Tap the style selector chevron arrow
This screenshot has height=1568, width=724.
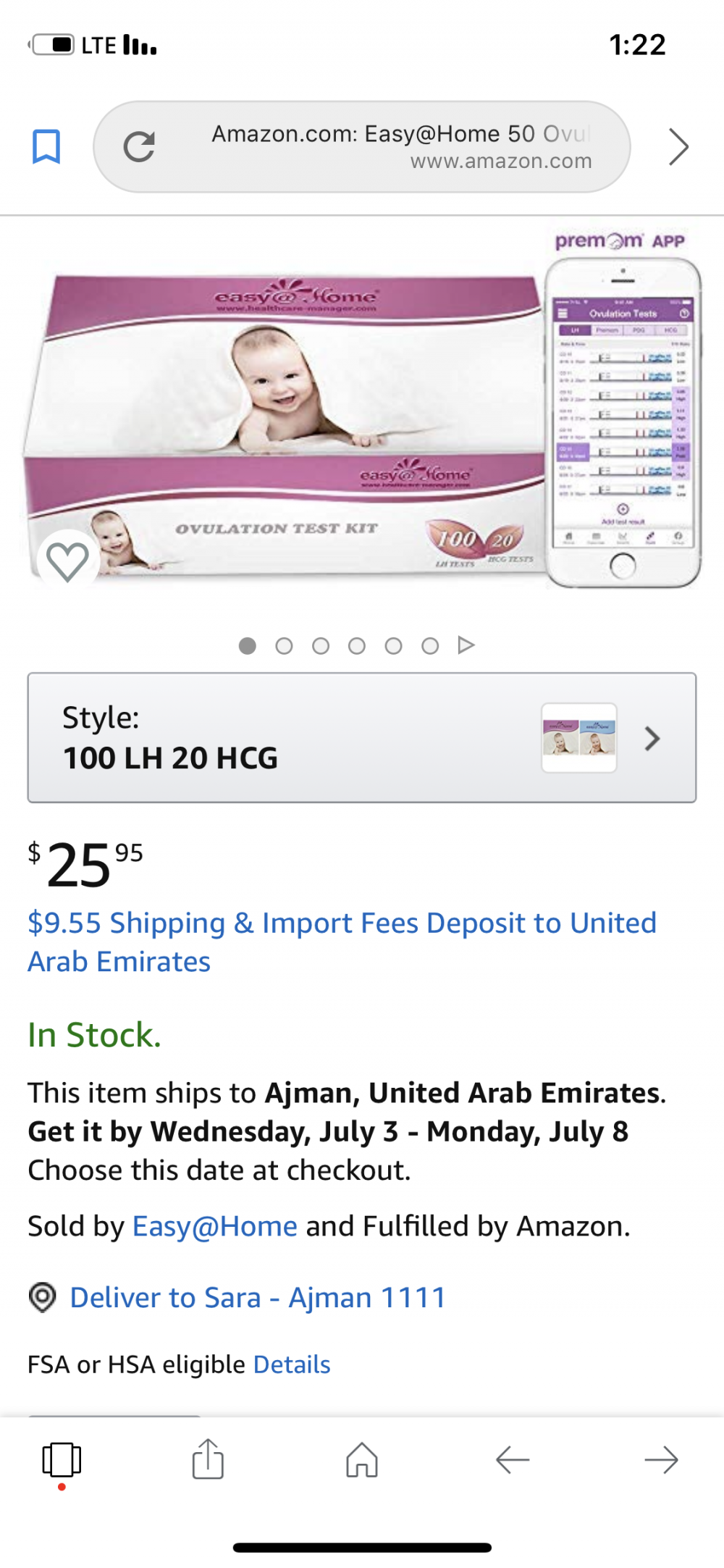point(652,739)
